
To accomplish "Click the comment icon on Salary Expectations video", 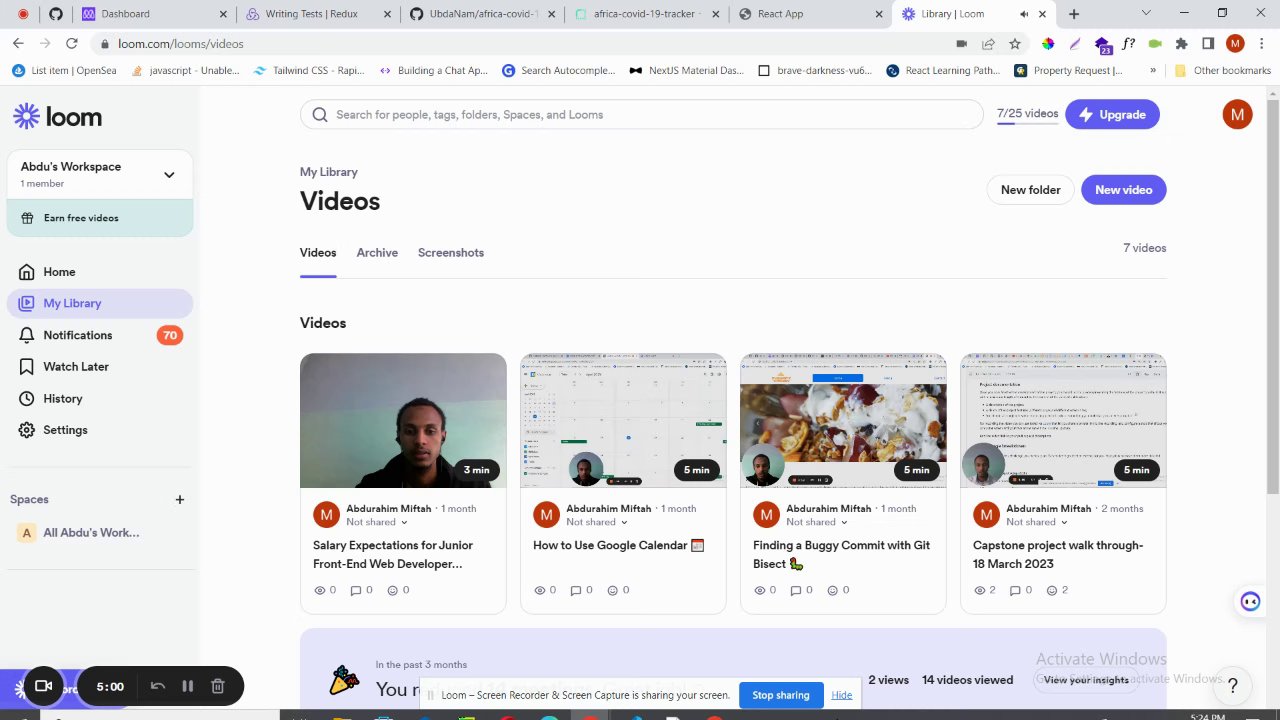I will coord(355,590).
